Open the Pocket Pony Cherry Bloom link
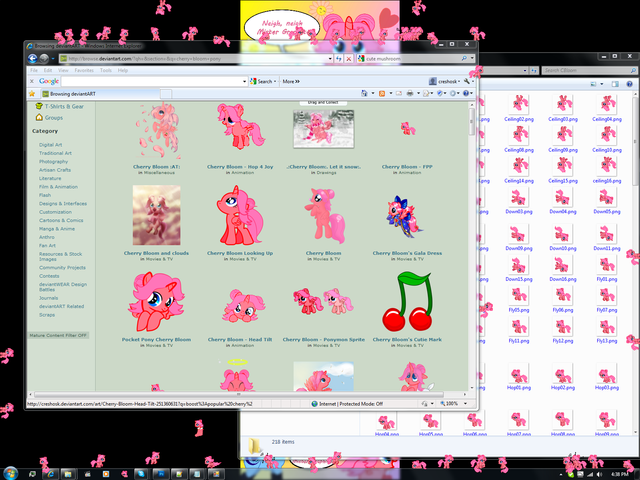Screen dimensions: 640x480 156,339
